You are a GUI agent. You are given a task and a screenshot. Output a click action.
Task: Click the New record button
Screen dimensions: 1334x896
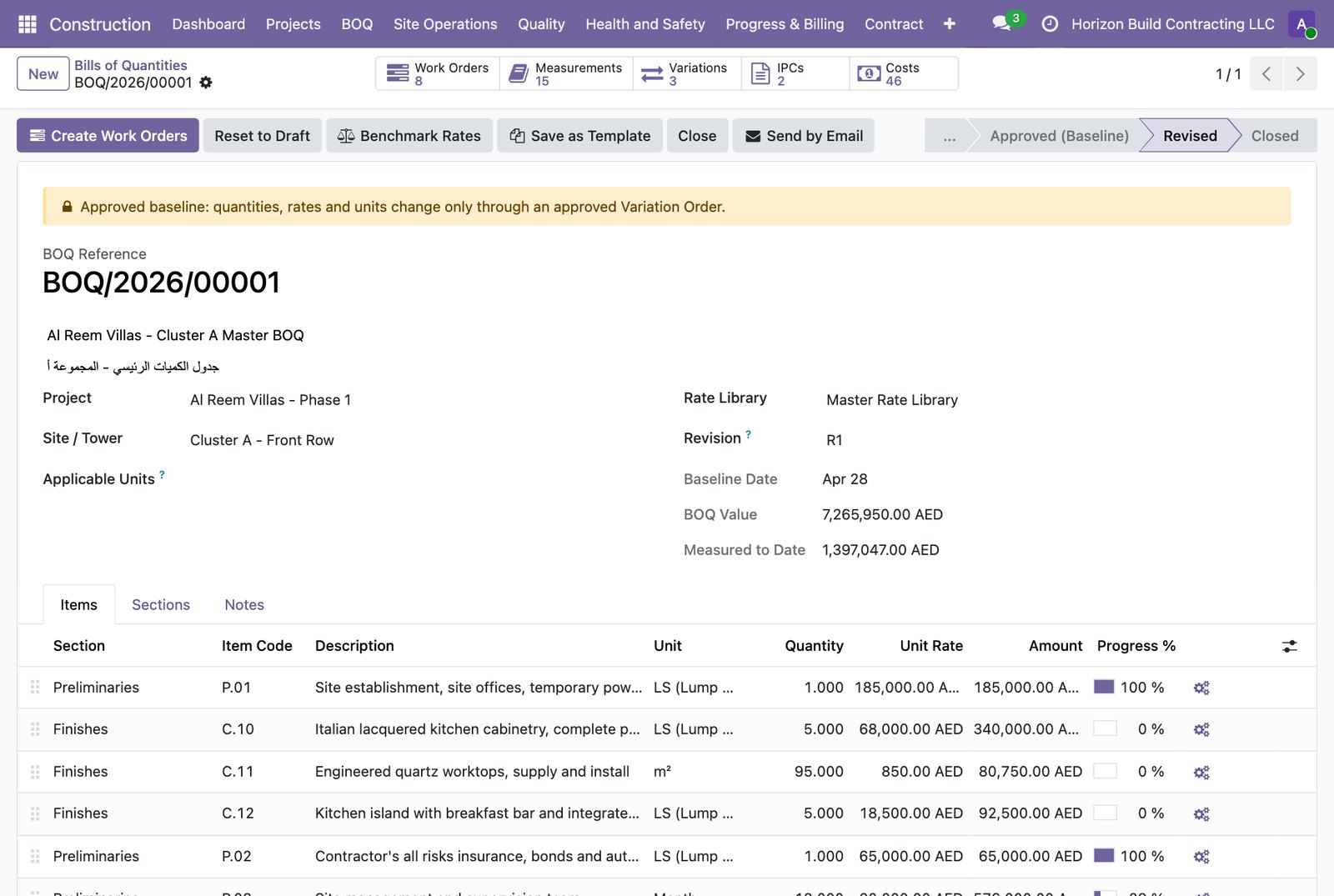tap(43, 73)
